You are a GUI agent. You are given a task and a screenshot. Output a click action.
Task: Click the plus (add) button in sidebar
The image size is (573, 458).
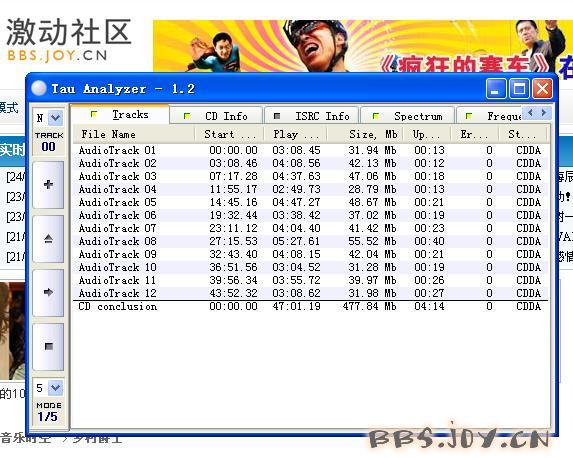click(x=48, y=185)
